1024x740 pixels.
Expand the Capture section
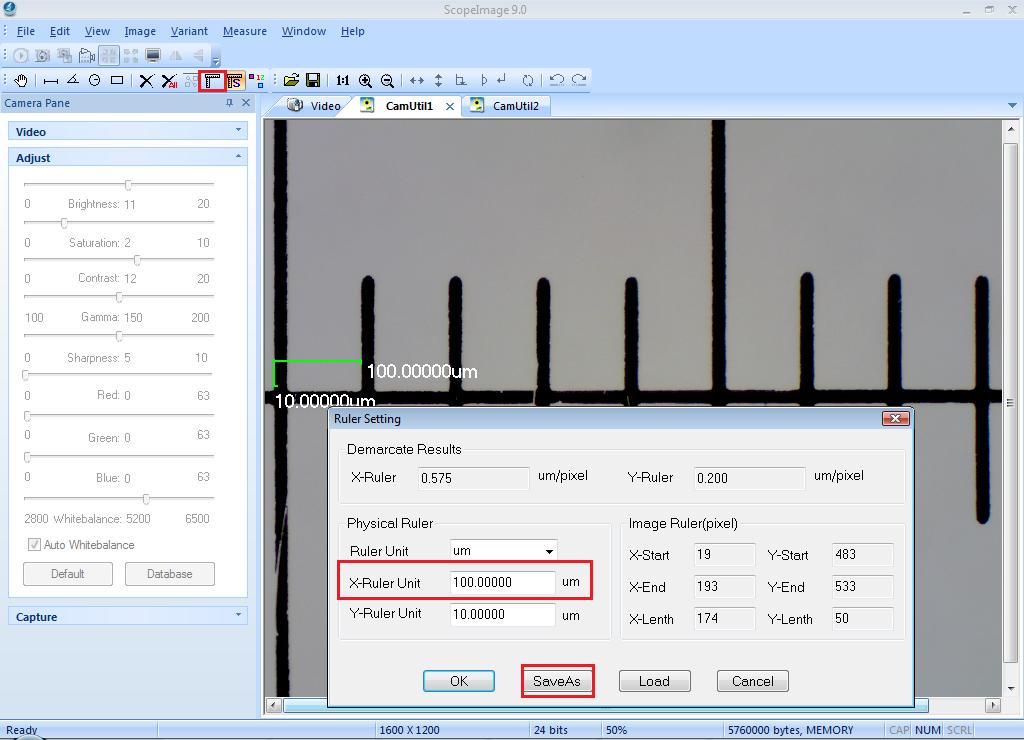click(238, 615)
